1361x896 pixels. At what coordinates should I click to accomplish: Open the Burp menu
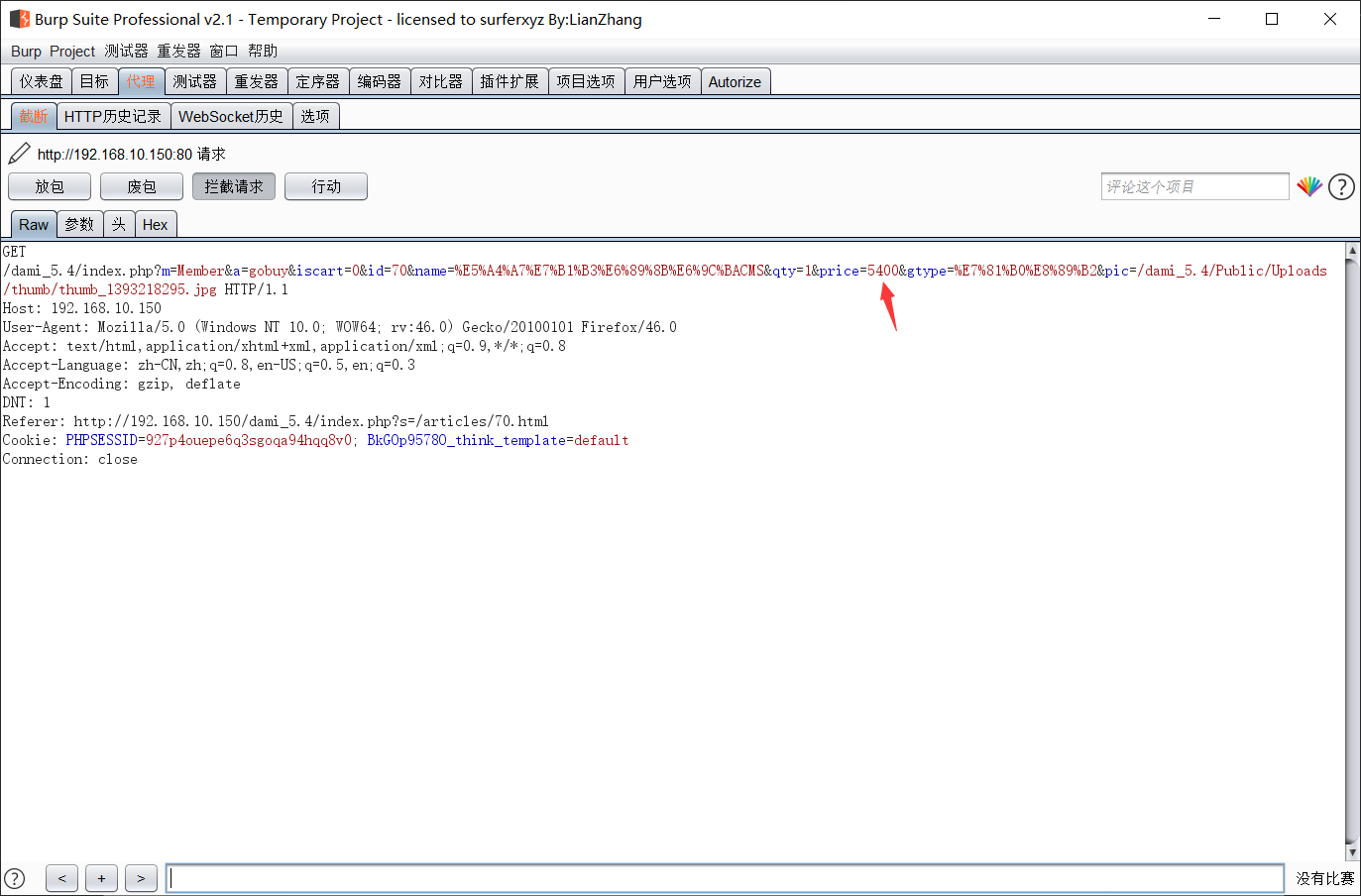pyautogui.click(x=26, y=52)
